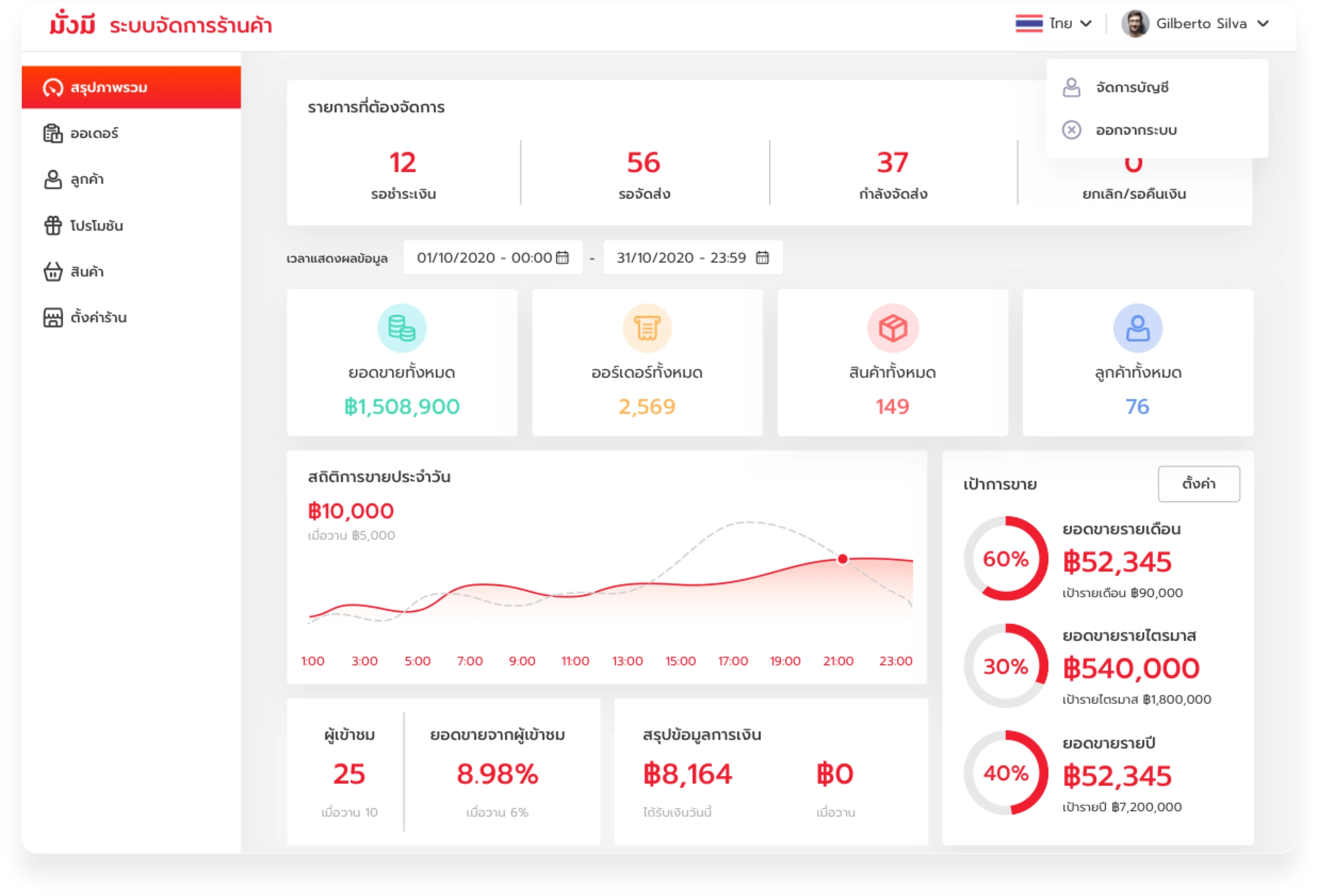The width and height of the screenshot is (1318, 896).
Task: Collapse the Gilberto Silva account dropdown chevron
Action: tap(1263, 24)
